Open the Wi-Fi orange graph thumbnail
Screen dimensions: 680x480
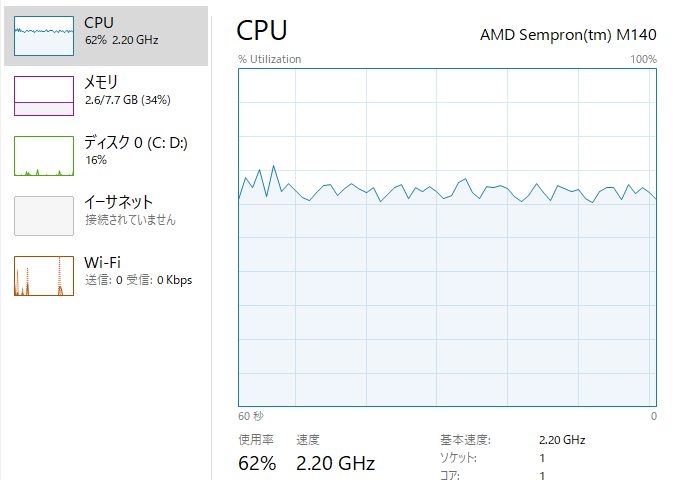click(44, 276)
